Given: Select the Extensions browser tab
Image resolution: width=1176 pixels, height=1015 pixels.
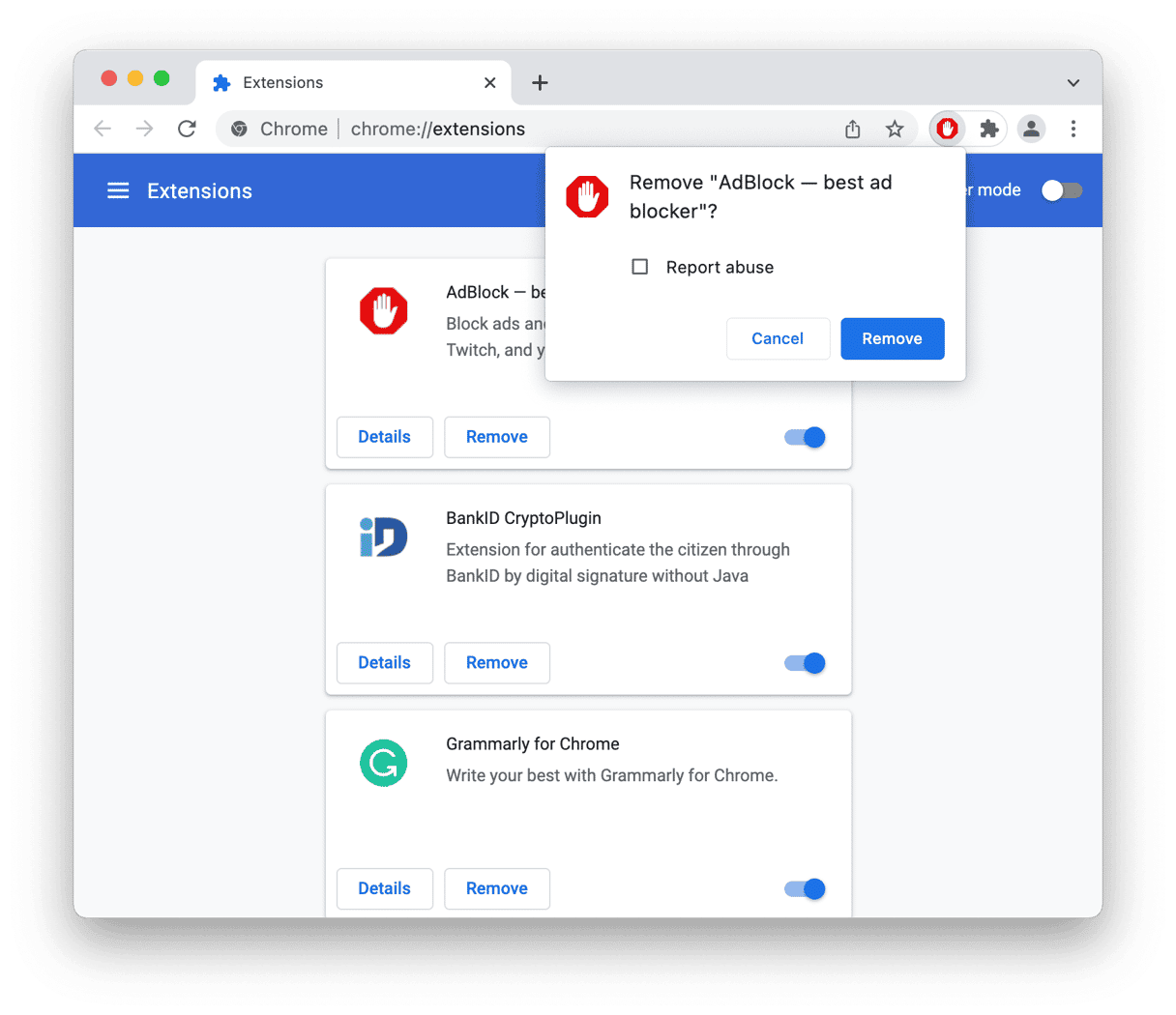Looking at the screenshot, I should point(354,83).
